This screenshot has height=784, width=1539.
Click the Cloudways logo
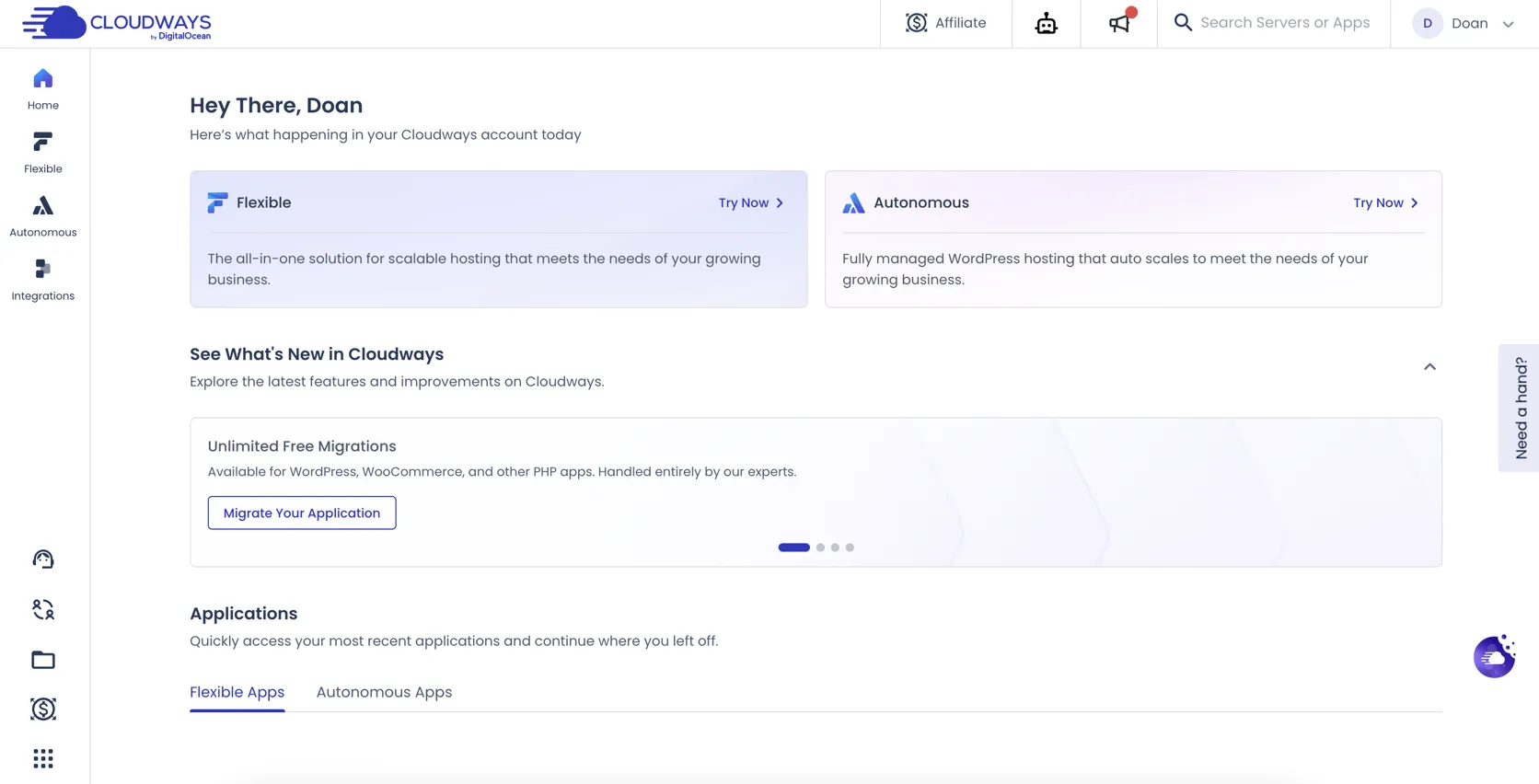tap(117, 23)
